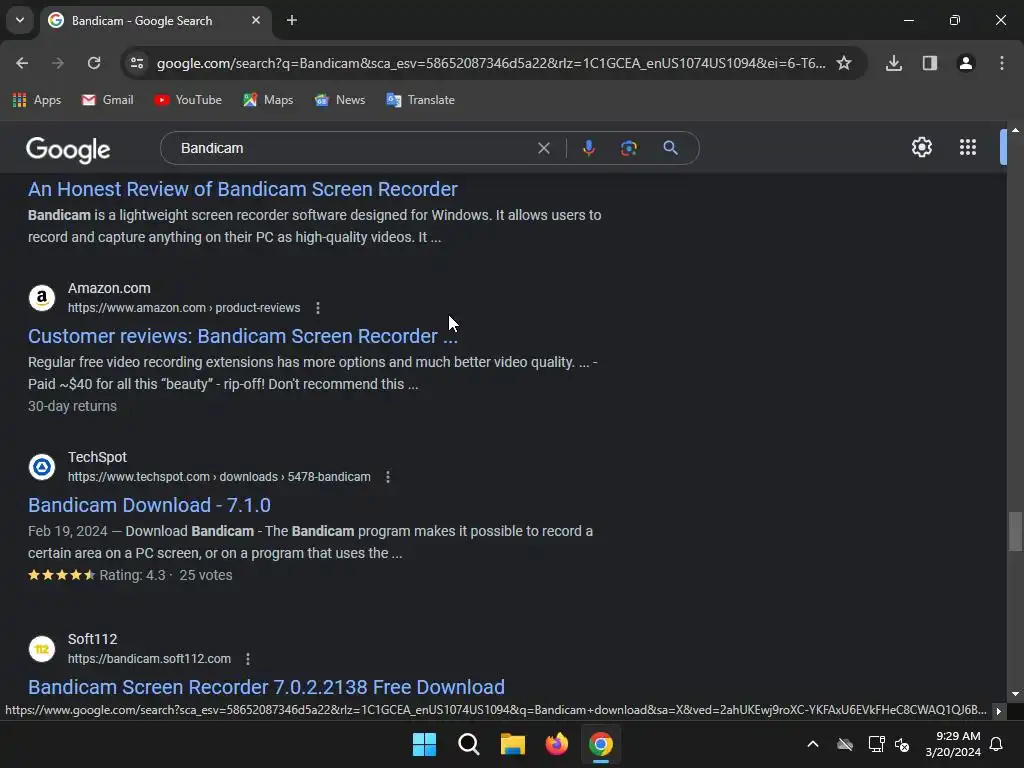Open more options for TechSpot result
This screenshot has height=768, width=1024.
(x=388, y=477)
